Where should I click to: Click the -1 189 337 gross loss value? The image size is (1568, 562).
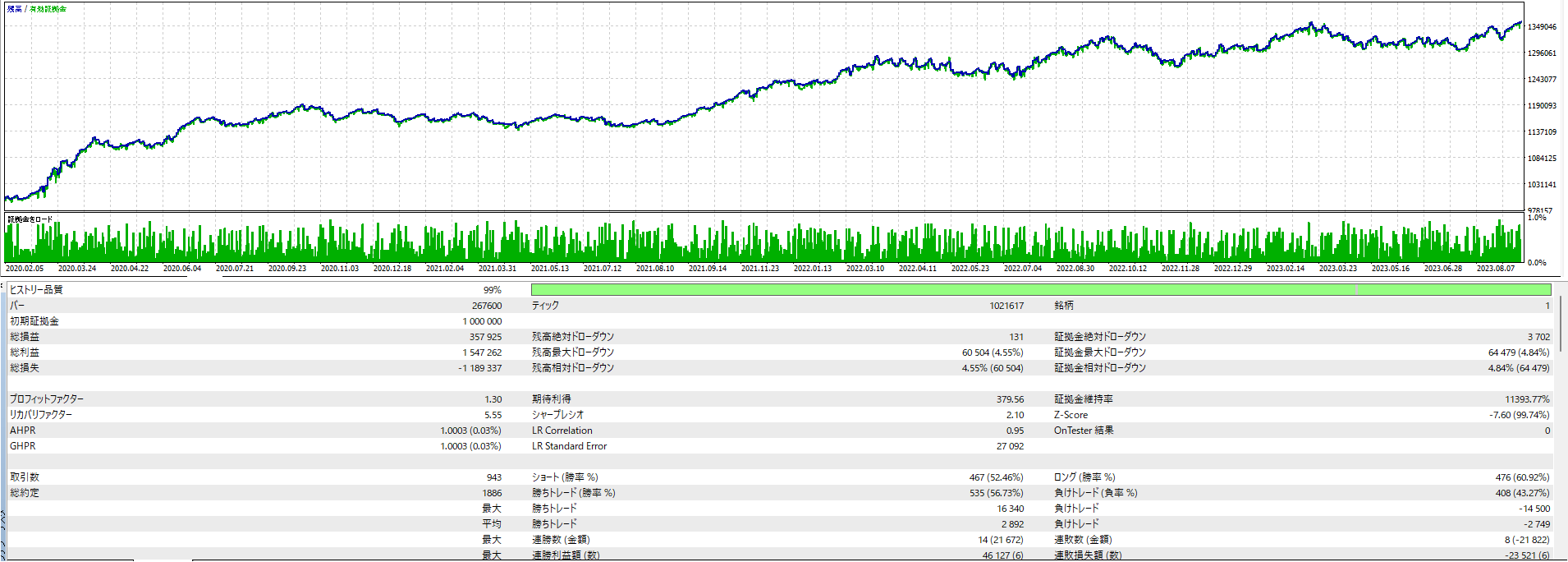coord(480,368)
